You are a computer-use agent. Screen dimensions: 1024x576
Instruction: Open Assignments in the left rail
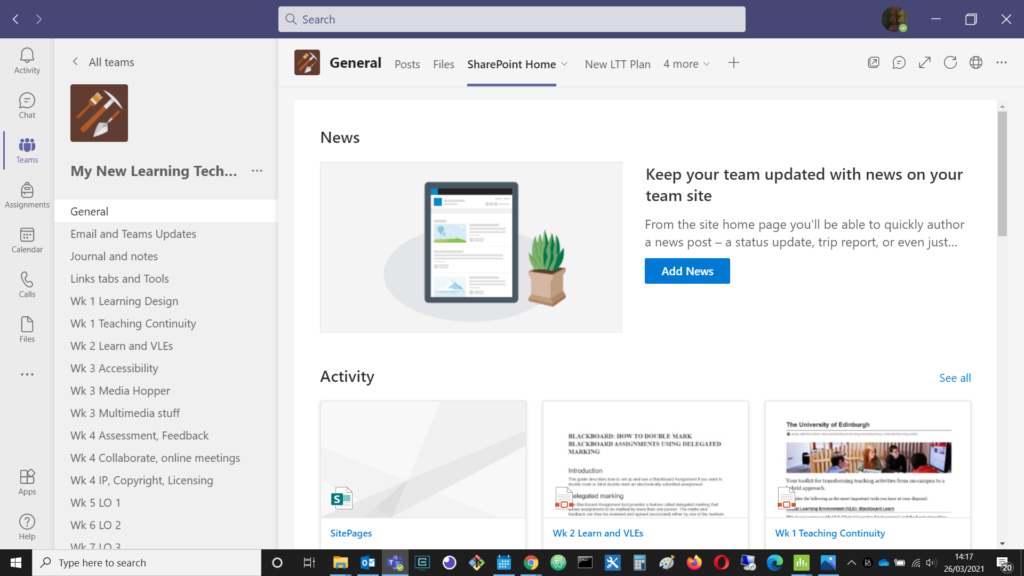27,195
